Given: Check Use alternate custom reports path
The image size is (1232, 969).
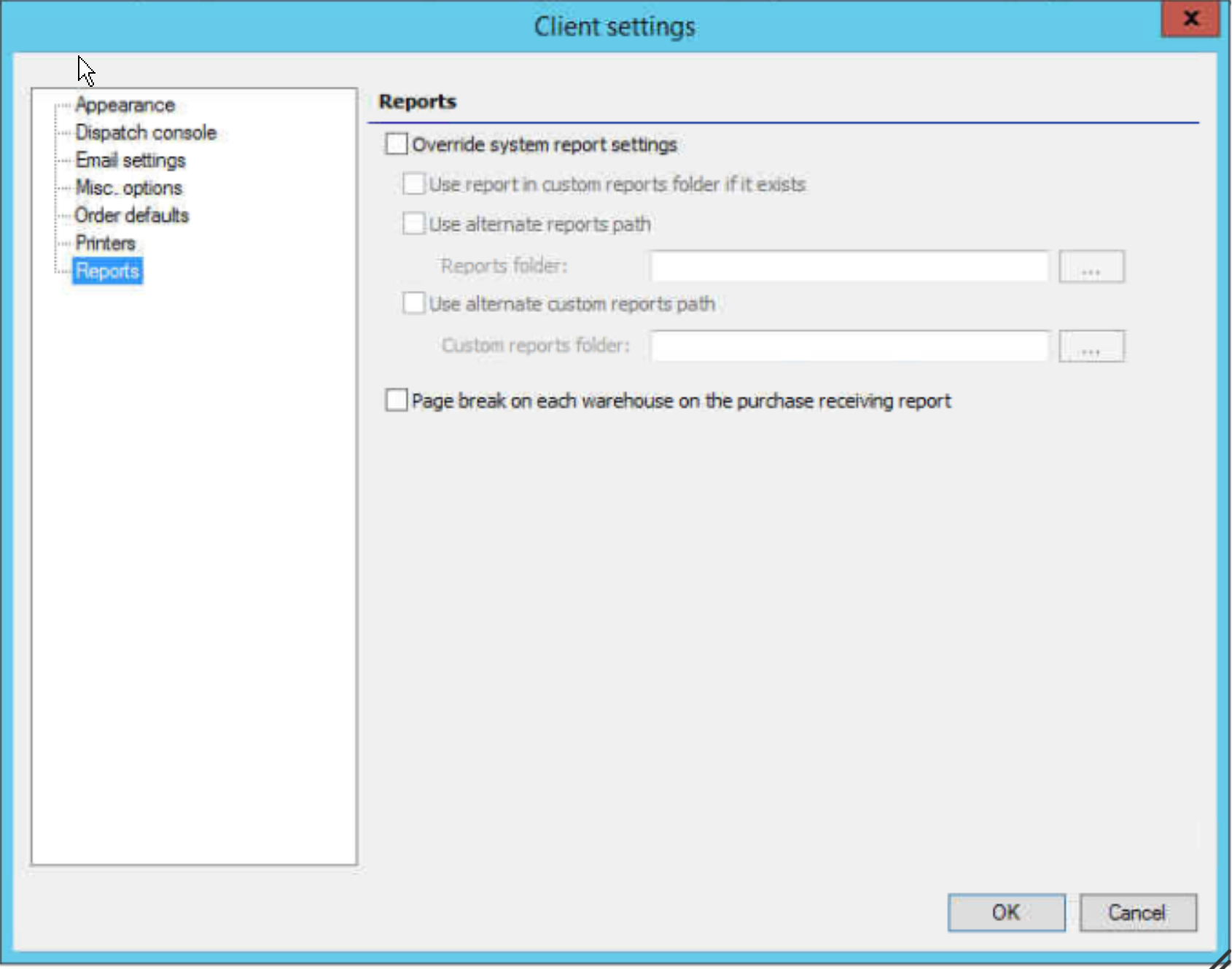Looking at the screenshot, I should (413, 303).
